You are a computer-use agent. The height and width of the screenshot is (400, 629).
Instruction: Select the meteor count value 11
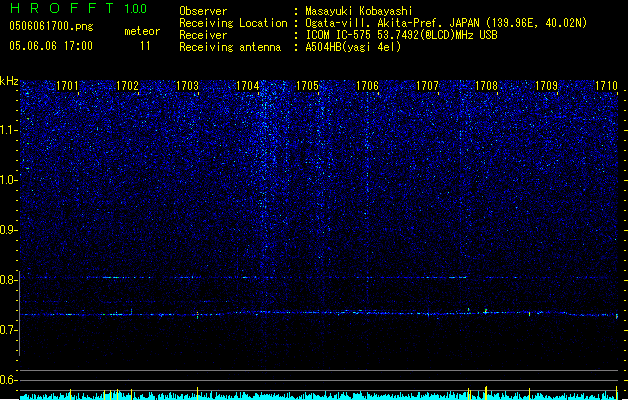[x=145, y=46]
